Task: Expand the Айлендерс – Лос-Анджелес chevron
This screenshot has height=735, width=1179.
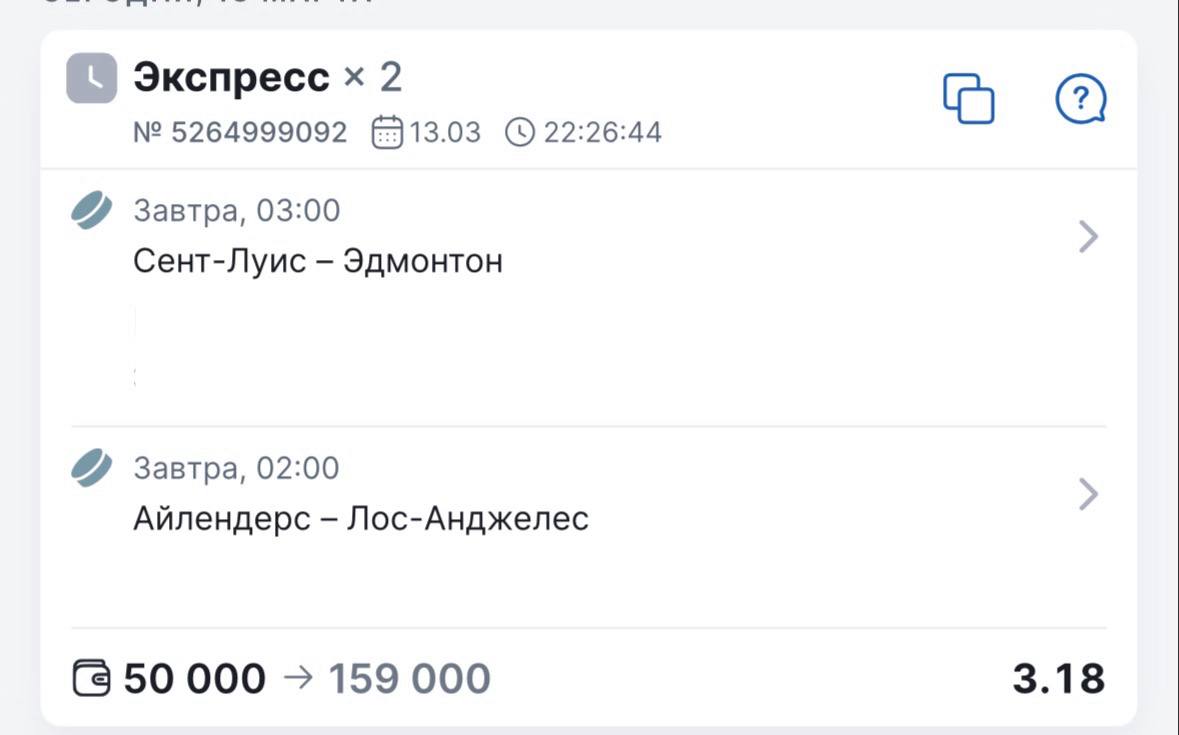Action: (x=1089, y=494)
